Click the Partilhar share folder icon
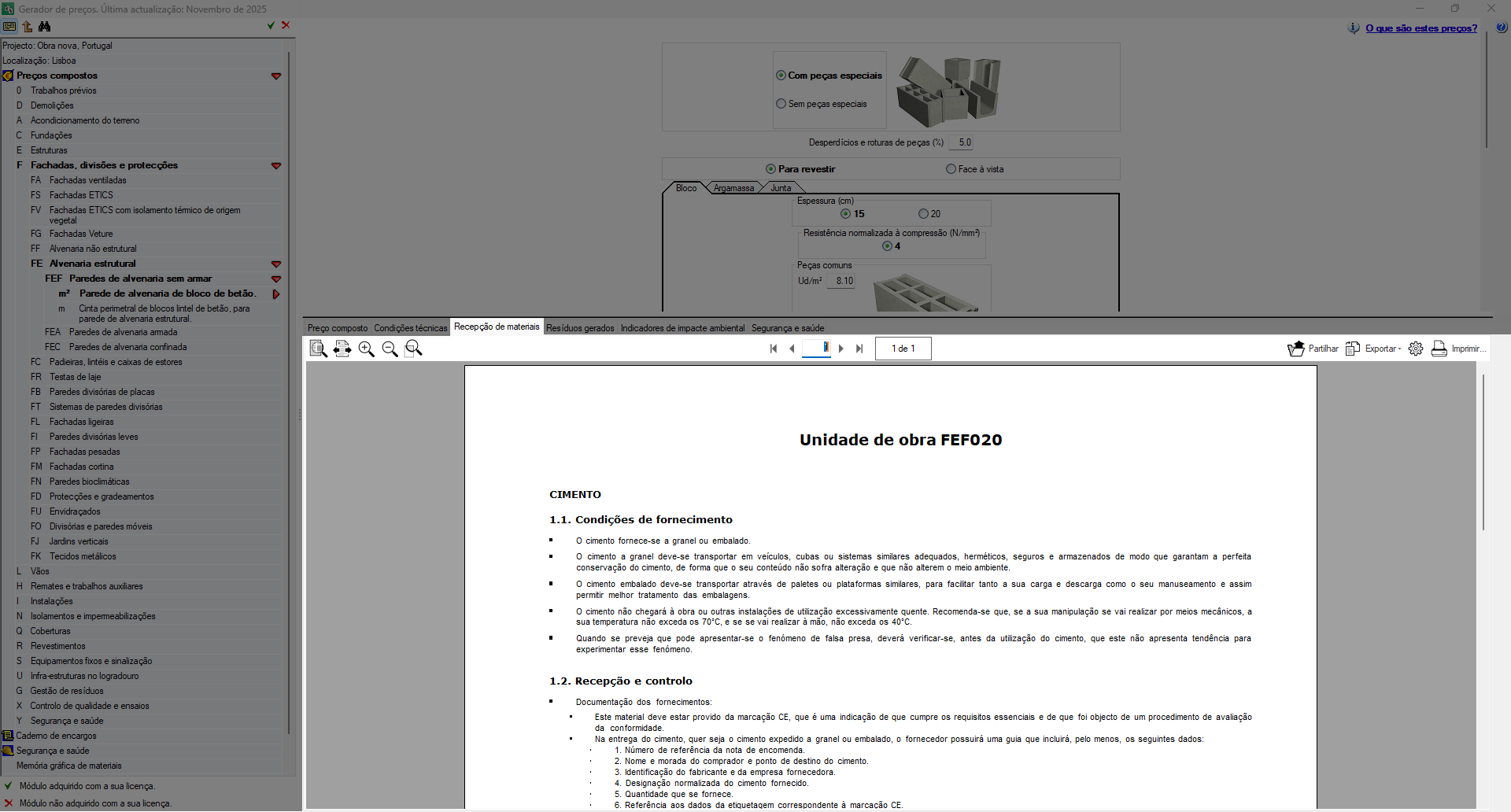Image resolution: width=1511 pixels, height=812 pixels. [x=1295, y=349]
